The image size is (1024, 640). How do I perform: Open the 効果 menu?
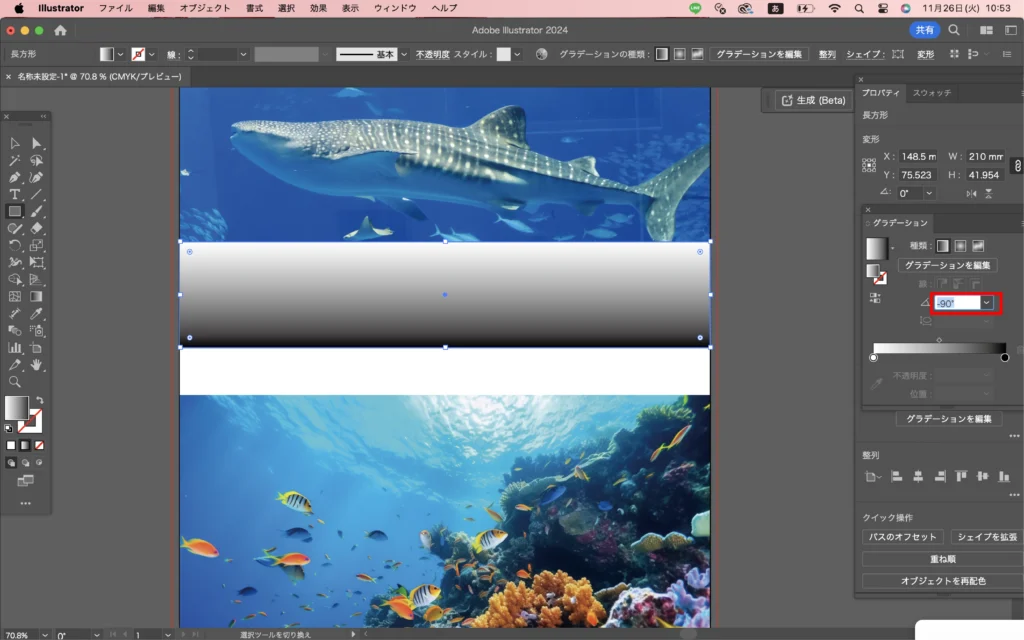318,8
